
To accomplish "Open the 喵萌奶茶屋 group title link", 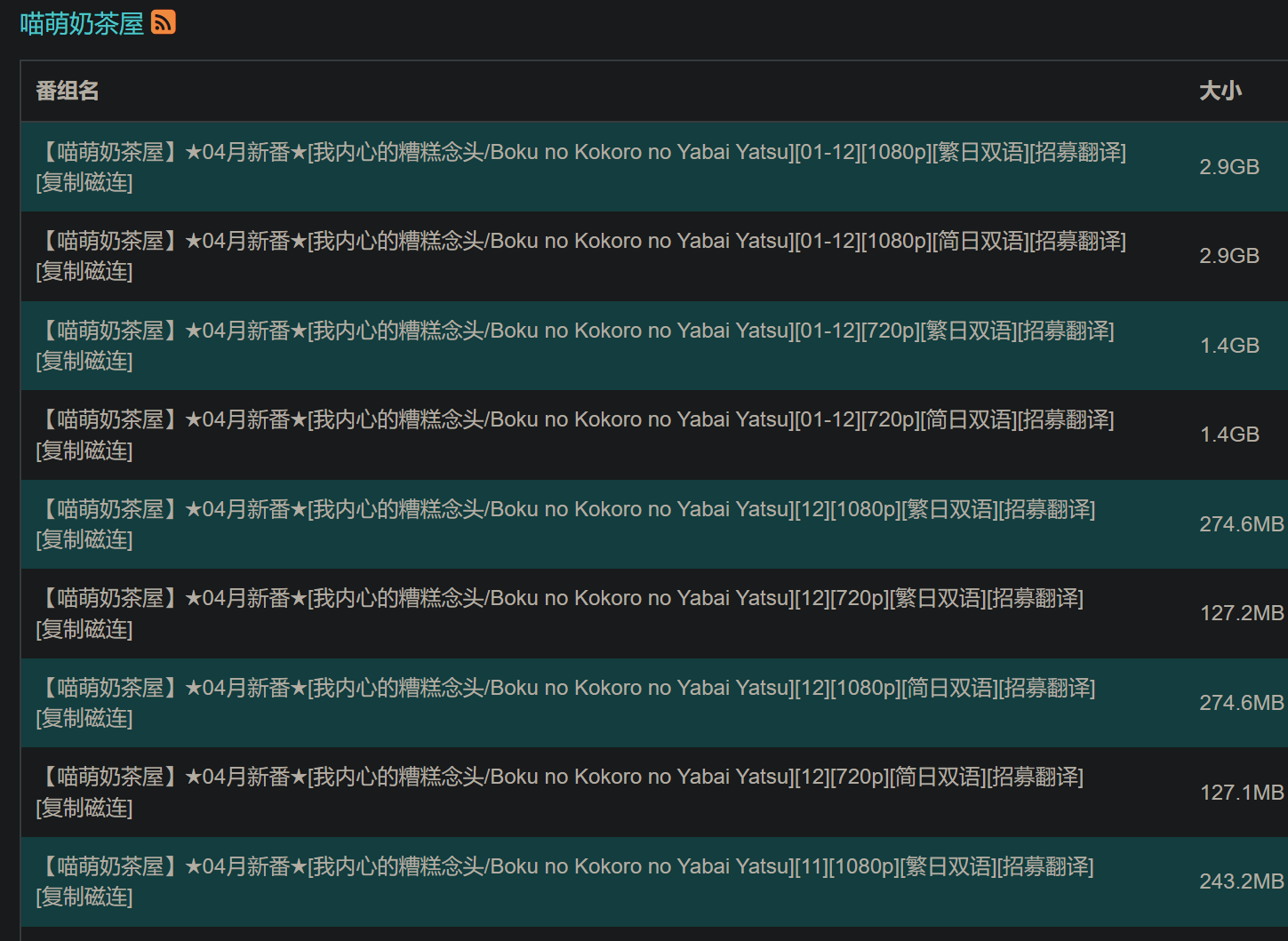I will 82,24.
